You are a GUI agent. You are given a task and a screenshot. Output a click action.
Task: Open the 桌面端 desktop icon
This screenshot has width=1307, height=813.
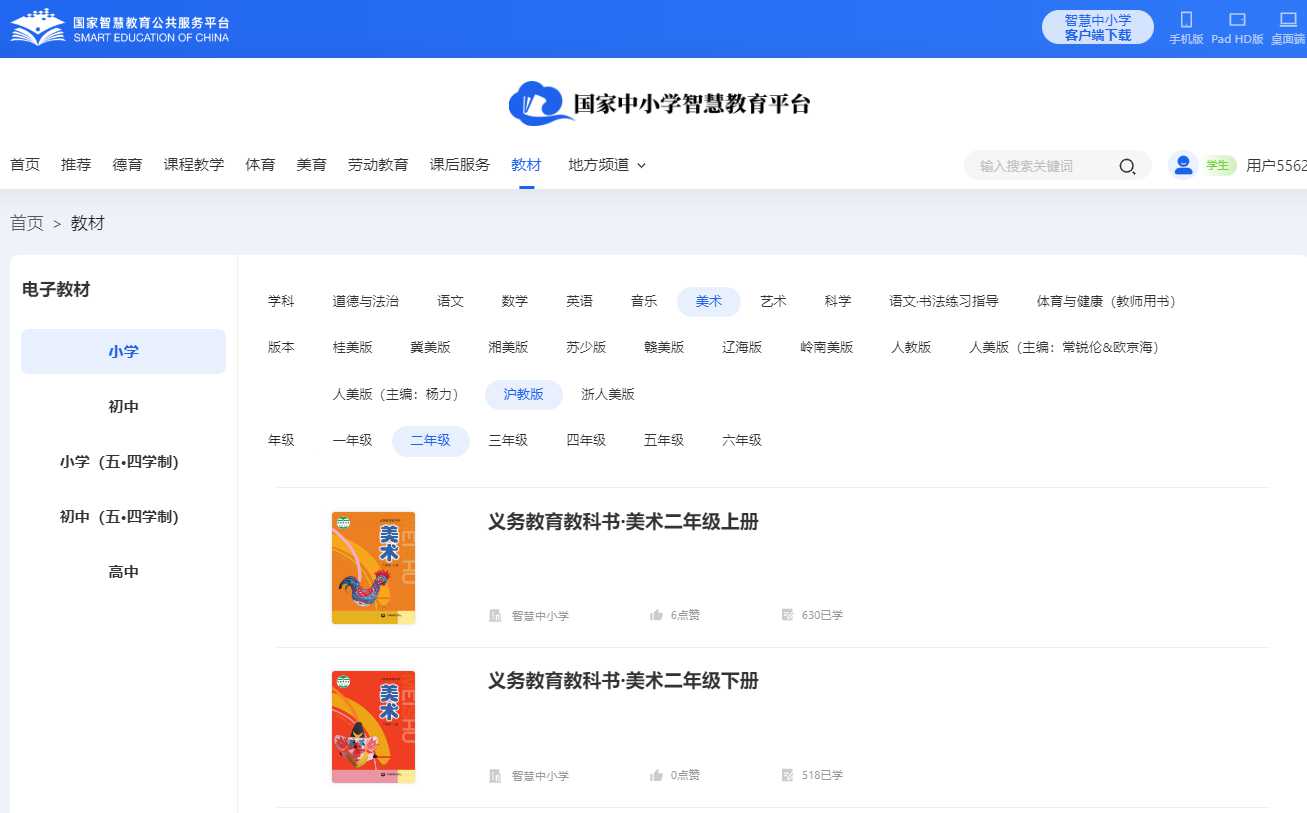point(1288,19)
